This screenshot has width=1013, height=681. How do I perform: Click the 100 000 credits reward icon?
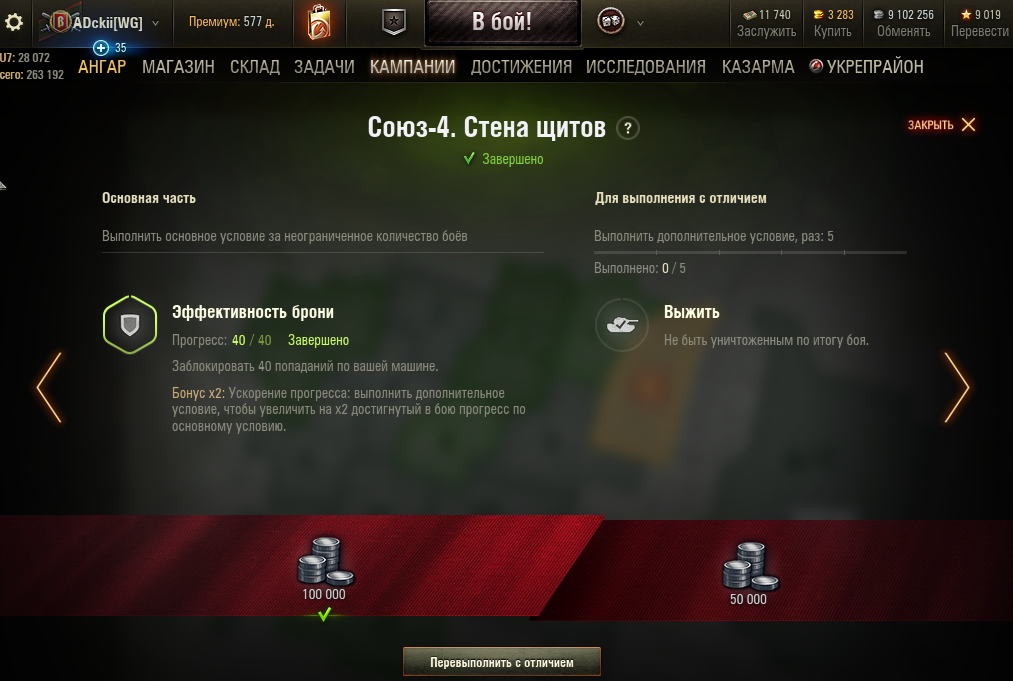[x=325, y=561]
